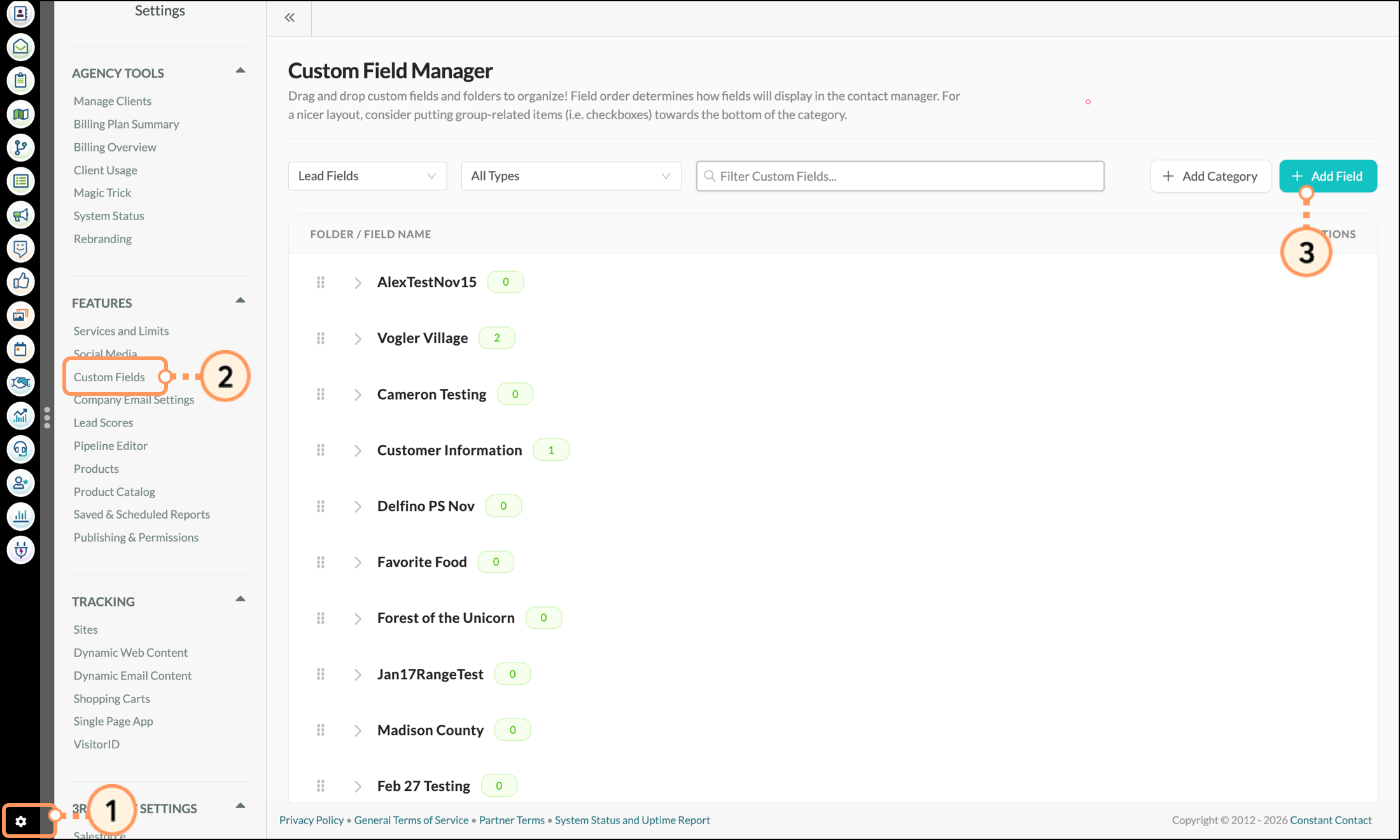Screen dimensions: 1400x840
Task: Collapse the Agency Tools section
Action: pyautogui.click(x=241, y=71)
